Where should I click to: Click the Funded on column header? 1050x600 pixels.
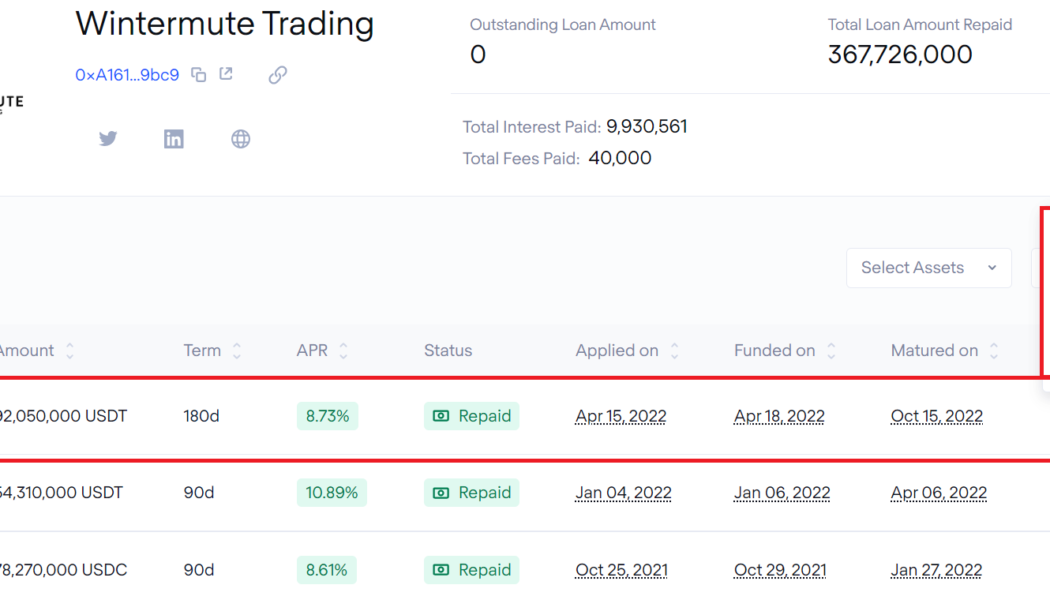click(775, 350)
